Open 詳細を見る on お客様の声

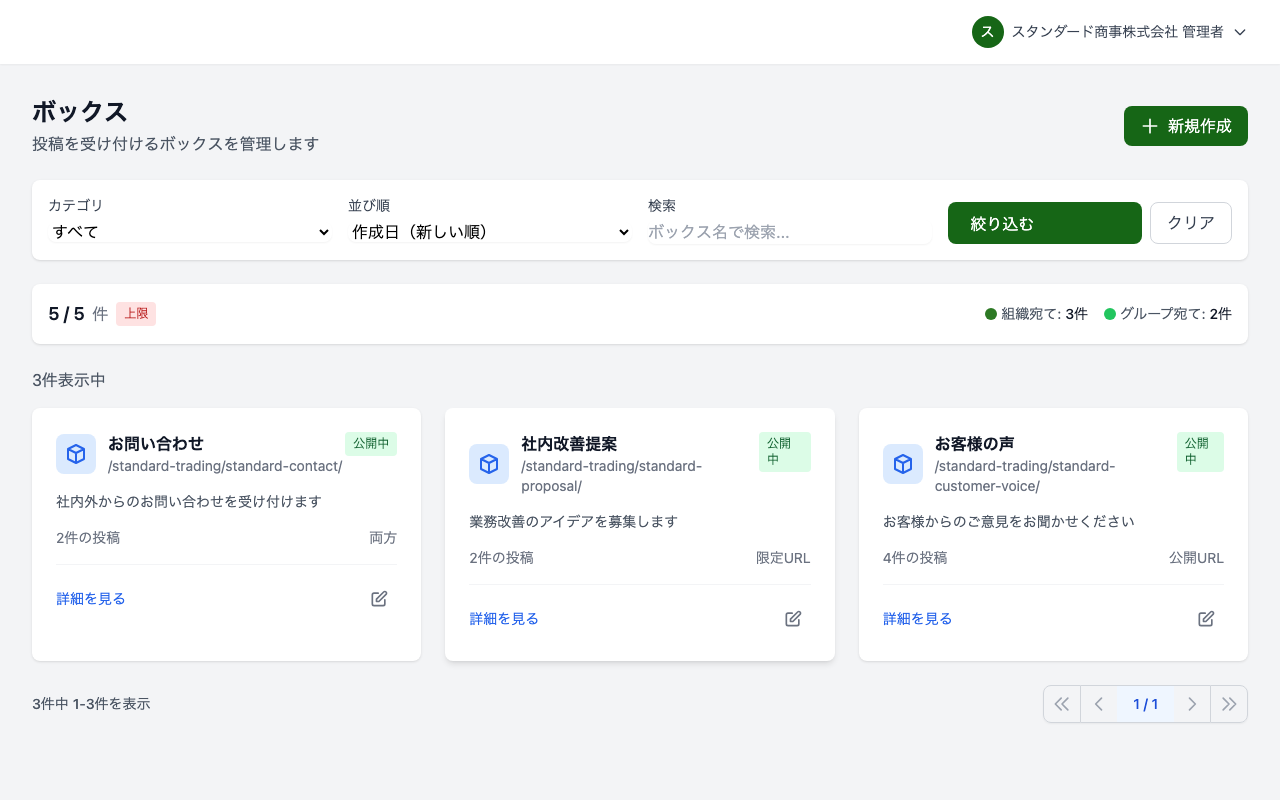tap(917, 618)
